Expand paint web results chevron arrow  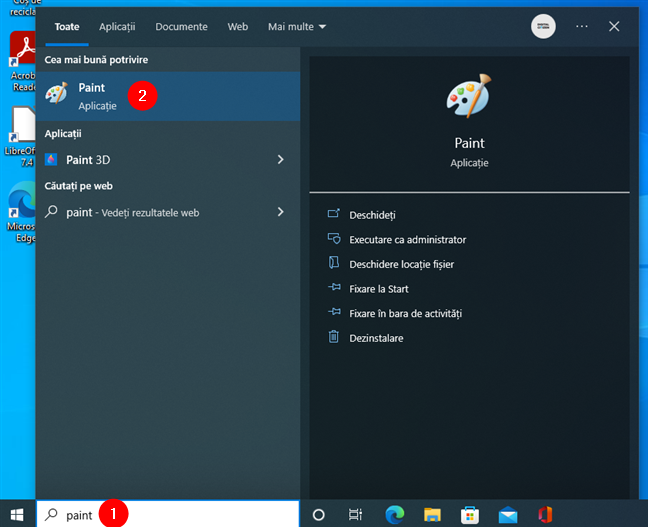pos(281,212)
